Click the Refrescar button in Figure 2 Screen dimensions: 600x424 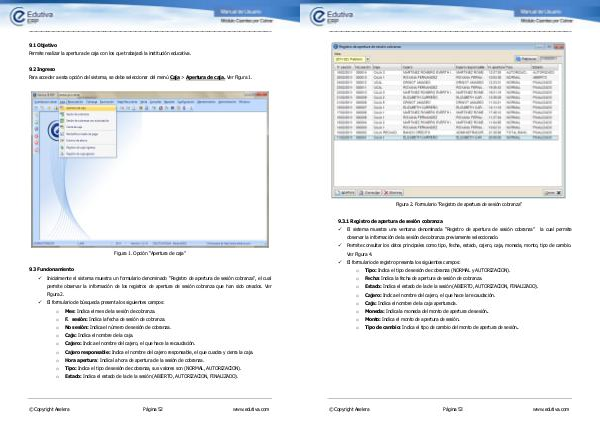point(527,59)
